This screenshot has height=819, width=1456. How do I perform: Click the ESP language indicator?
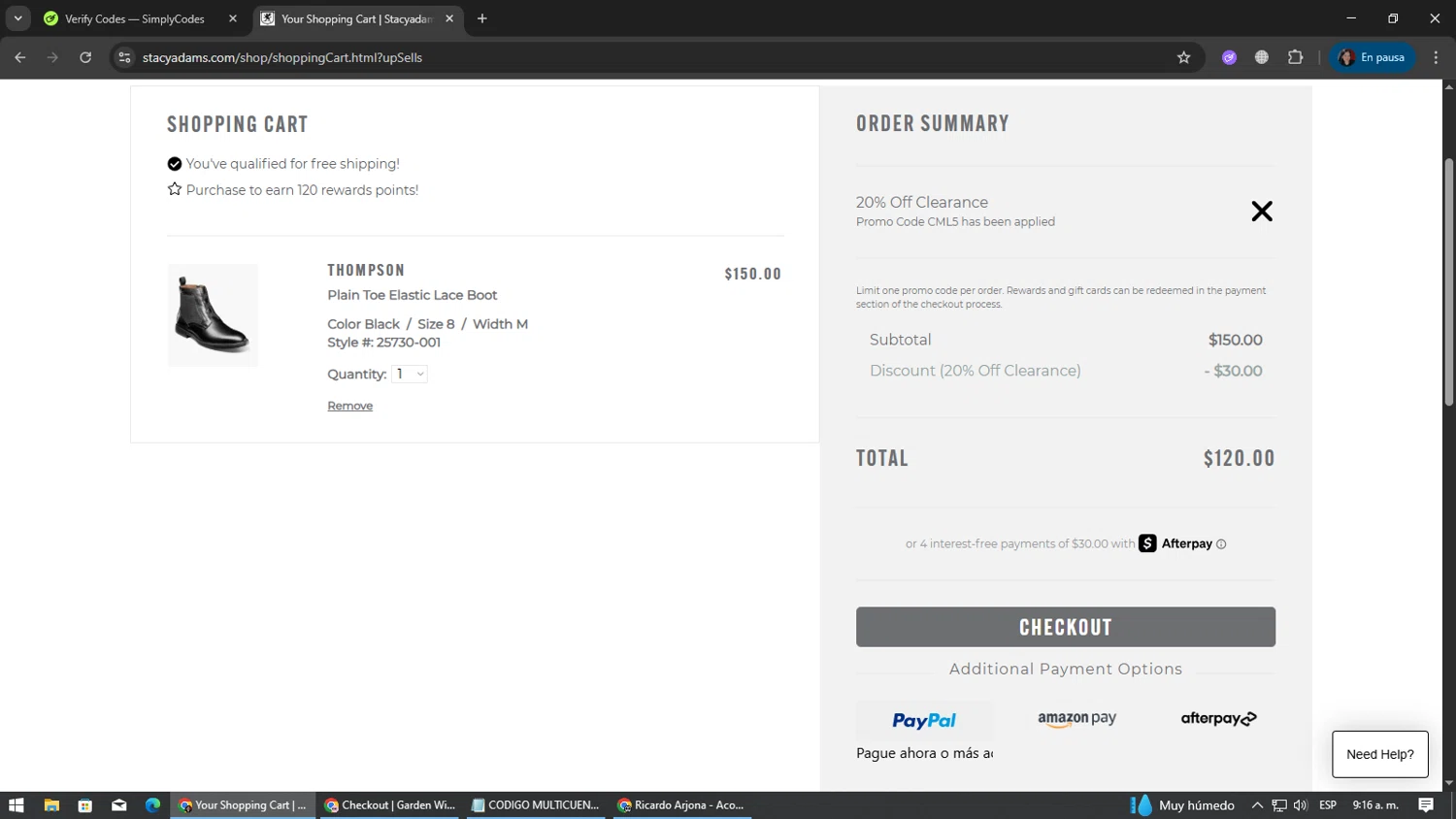pos(1328,805)
